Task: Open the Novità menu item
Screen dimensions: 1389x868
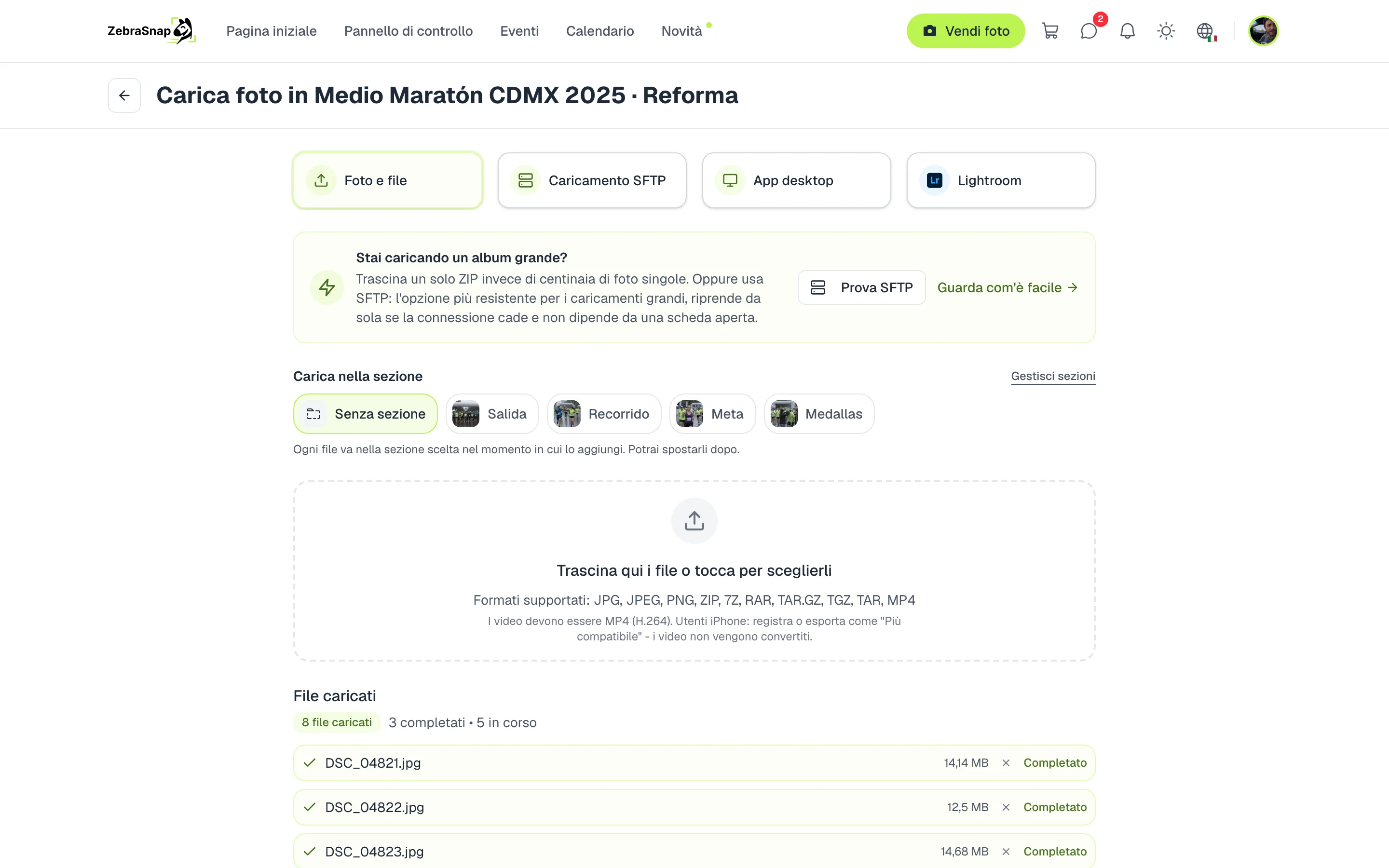Action: pyautogui.click(x=682, y=31)
